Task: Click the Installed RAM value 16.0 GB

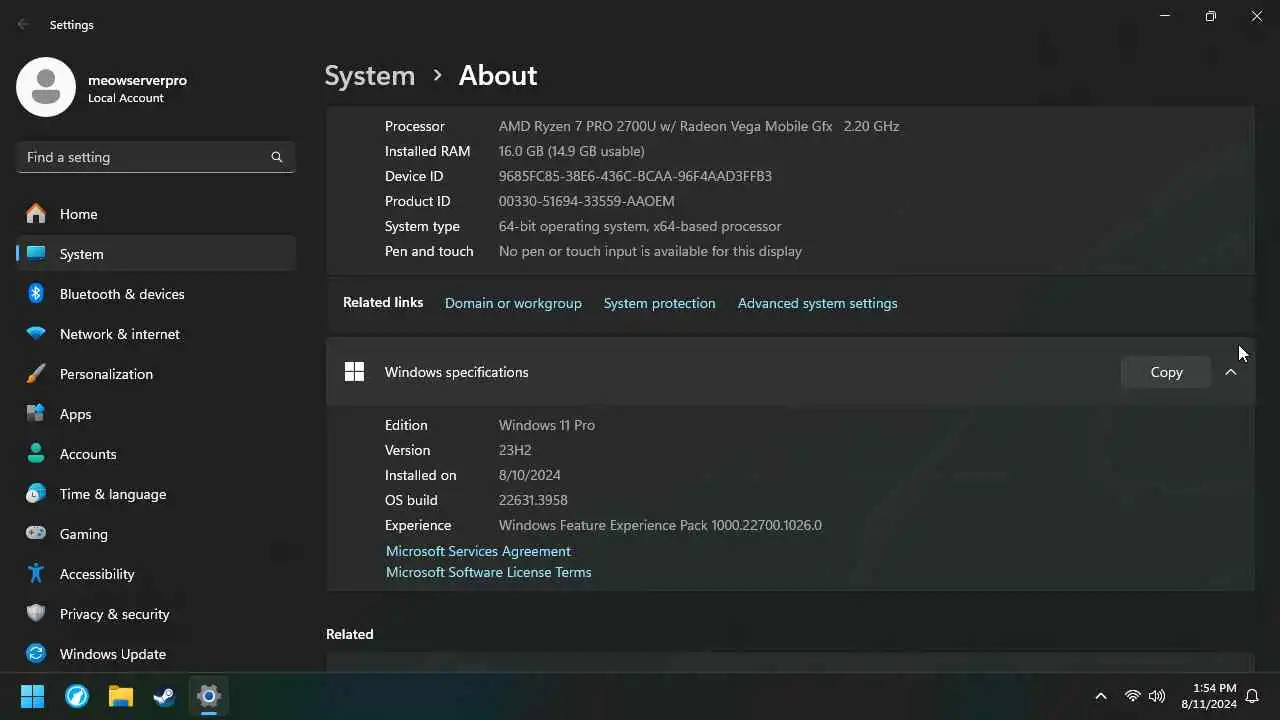Action: [x=572, y=151]
